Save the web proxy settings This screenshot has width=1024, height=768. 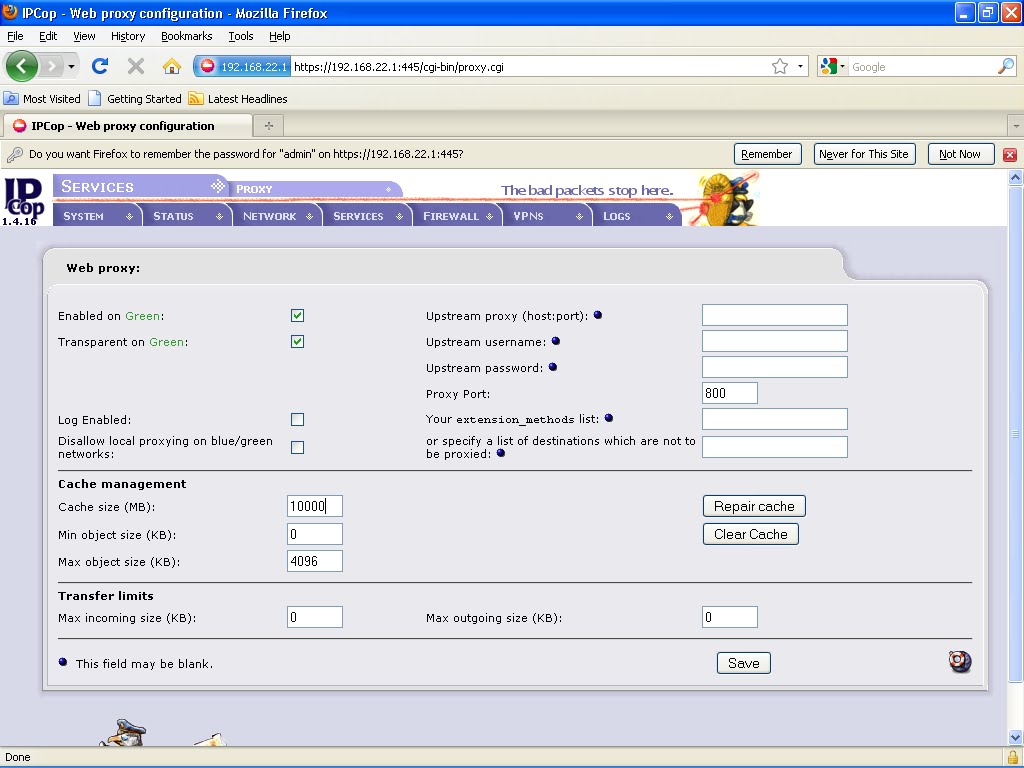coord(744,664)
